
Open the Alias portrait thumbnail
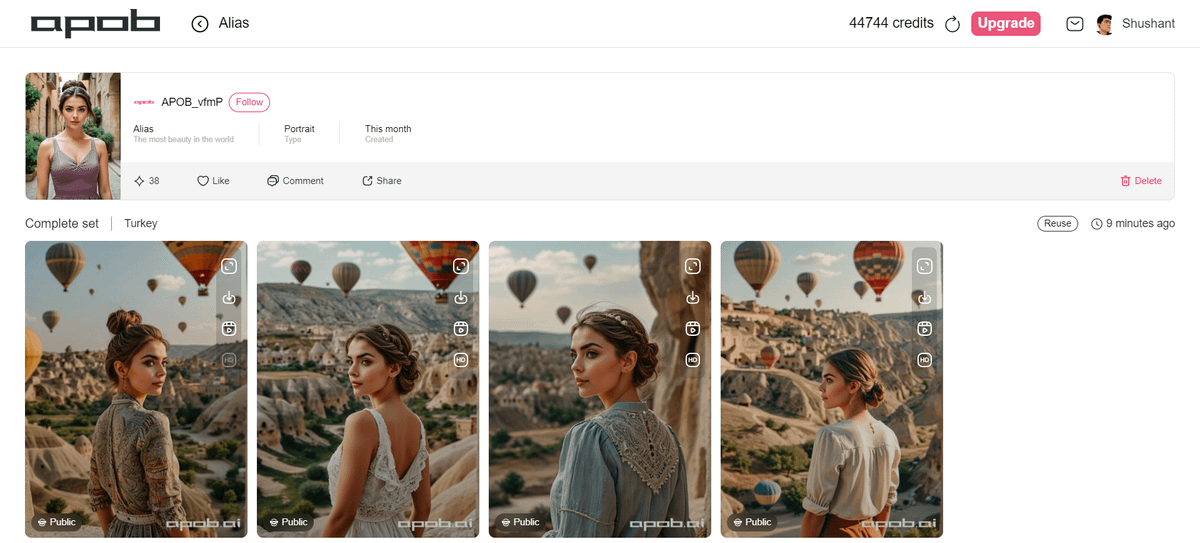tap(73, 136)
